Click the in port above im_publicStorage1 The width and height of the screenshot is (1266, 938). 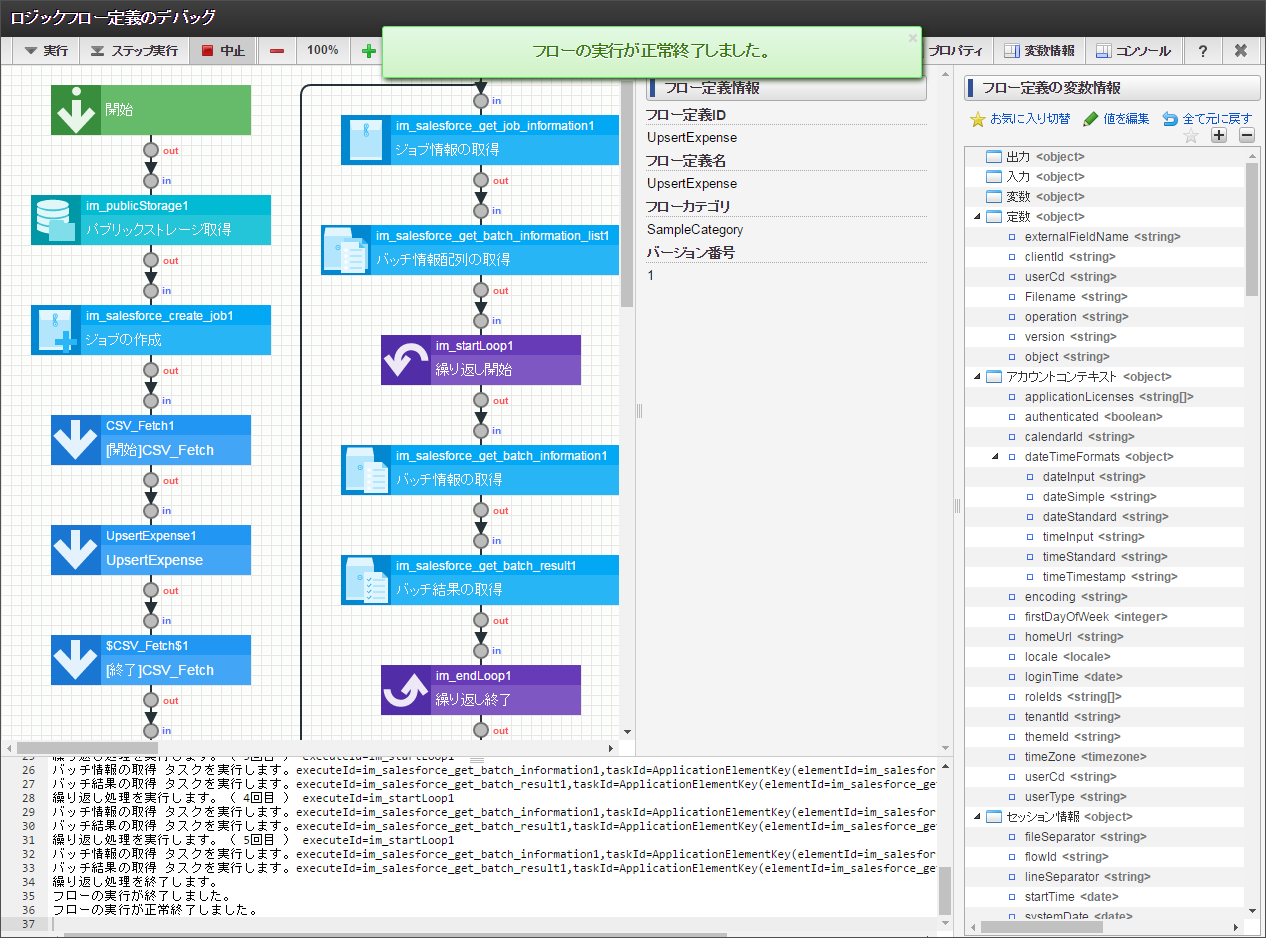[151, 181]
